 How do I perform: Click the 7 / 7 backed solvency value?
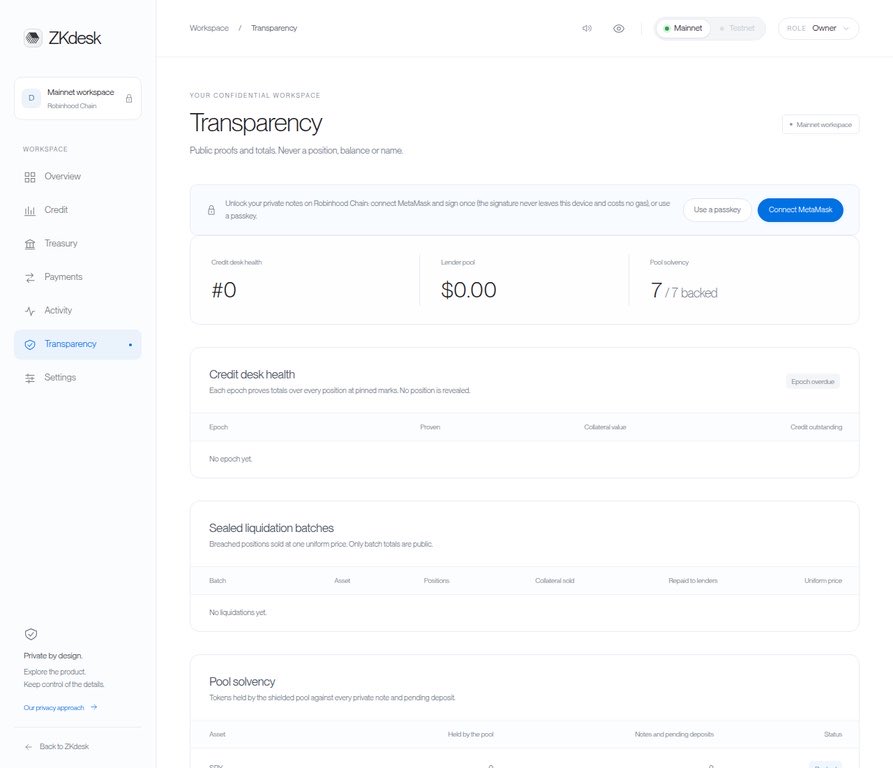[x=684, y=291]
